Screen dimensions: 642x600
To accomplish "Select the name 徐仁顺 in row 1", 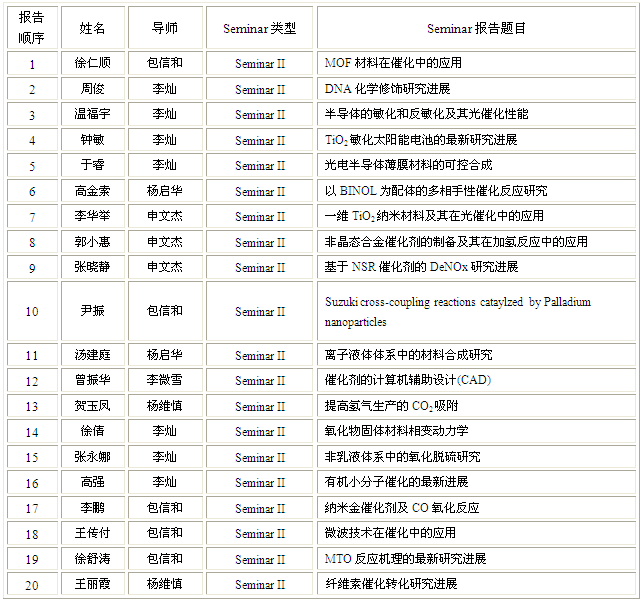I will pos(92,63).
